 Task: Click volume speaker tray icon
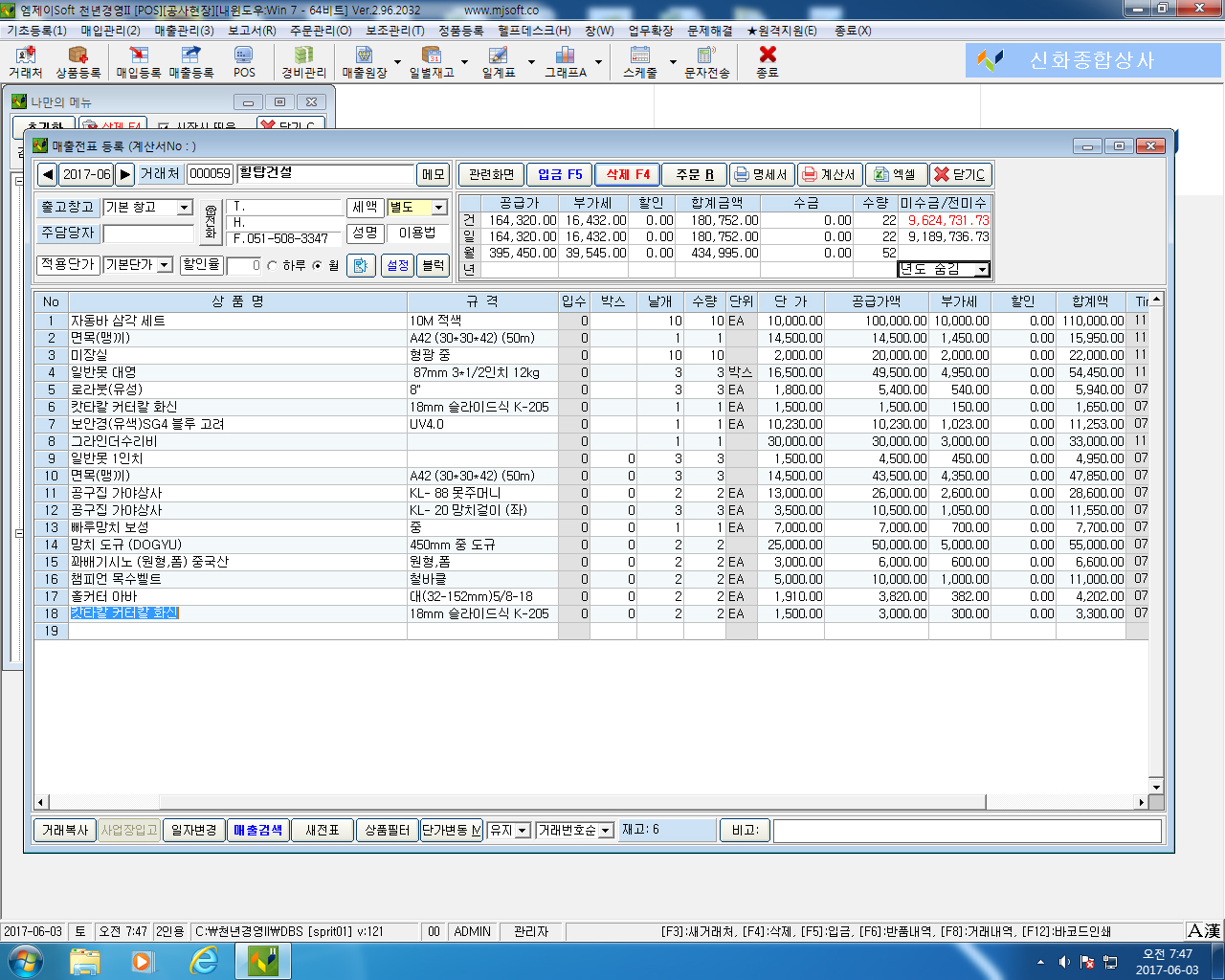coord(1064,962)
